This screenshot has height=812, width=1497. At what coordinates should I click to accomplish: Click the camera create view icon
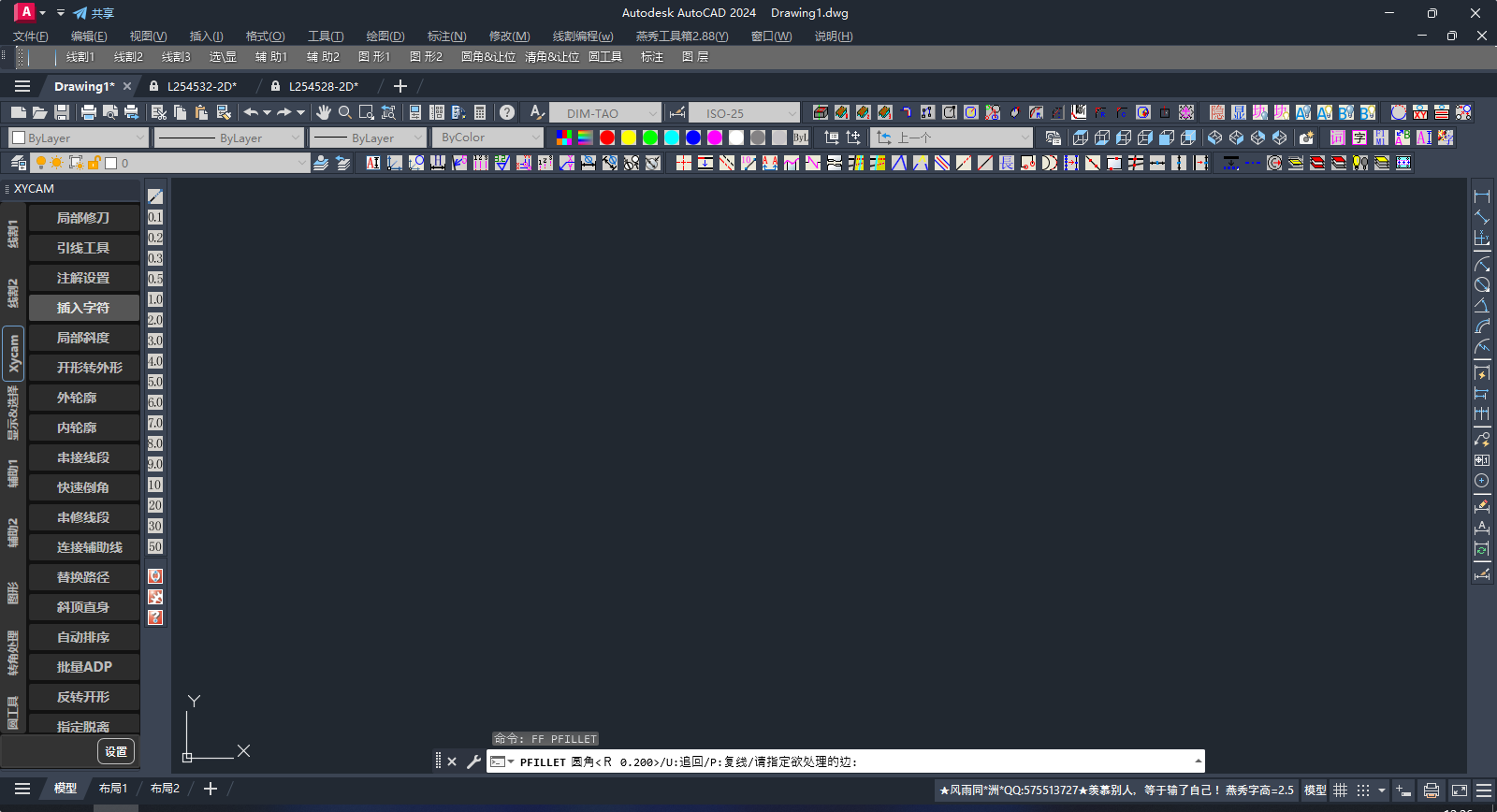1307,138
